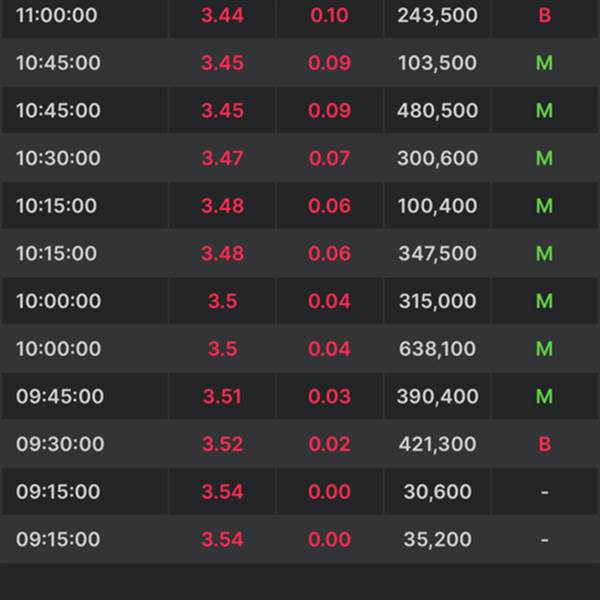
Task: Click the 347,500 volume entry
Action: [x=437, y=254]
